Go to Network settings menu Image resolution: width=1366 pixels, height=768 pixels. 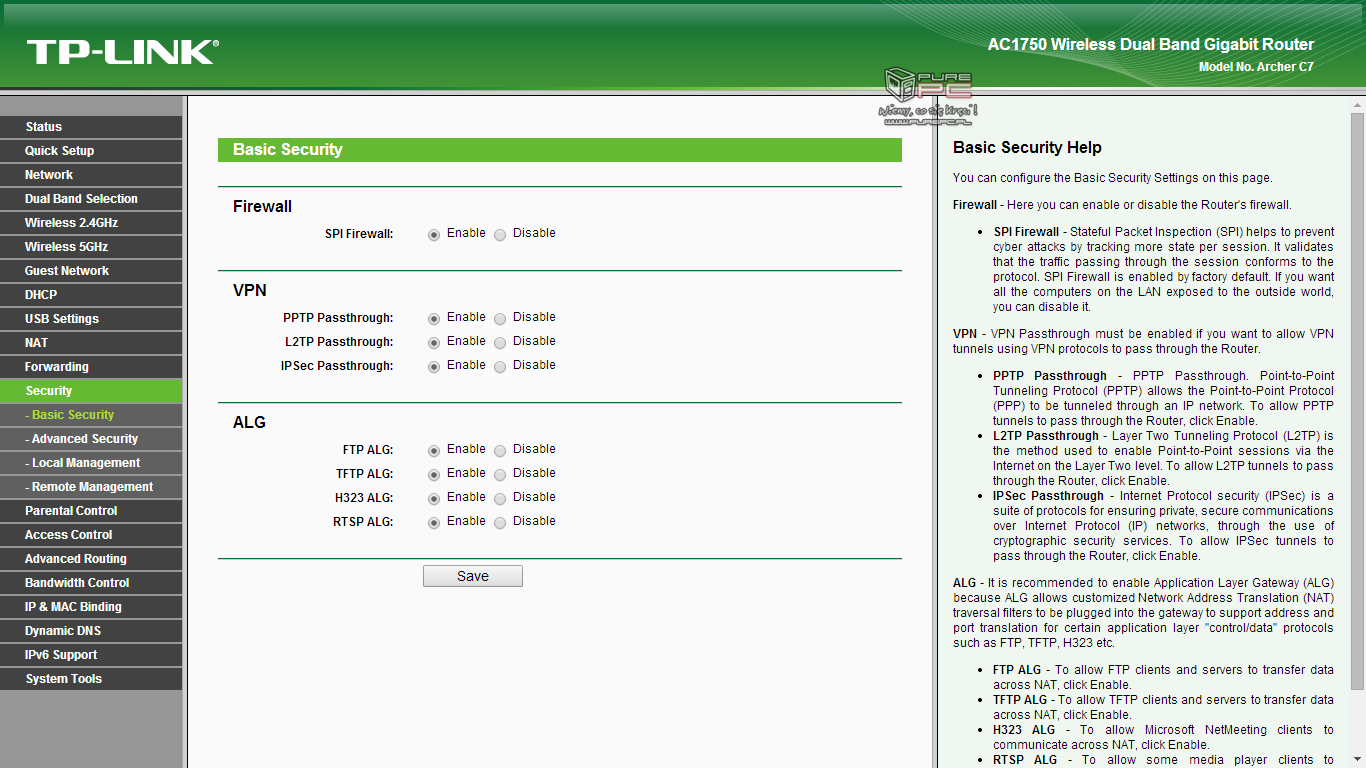tap(91, 175)
